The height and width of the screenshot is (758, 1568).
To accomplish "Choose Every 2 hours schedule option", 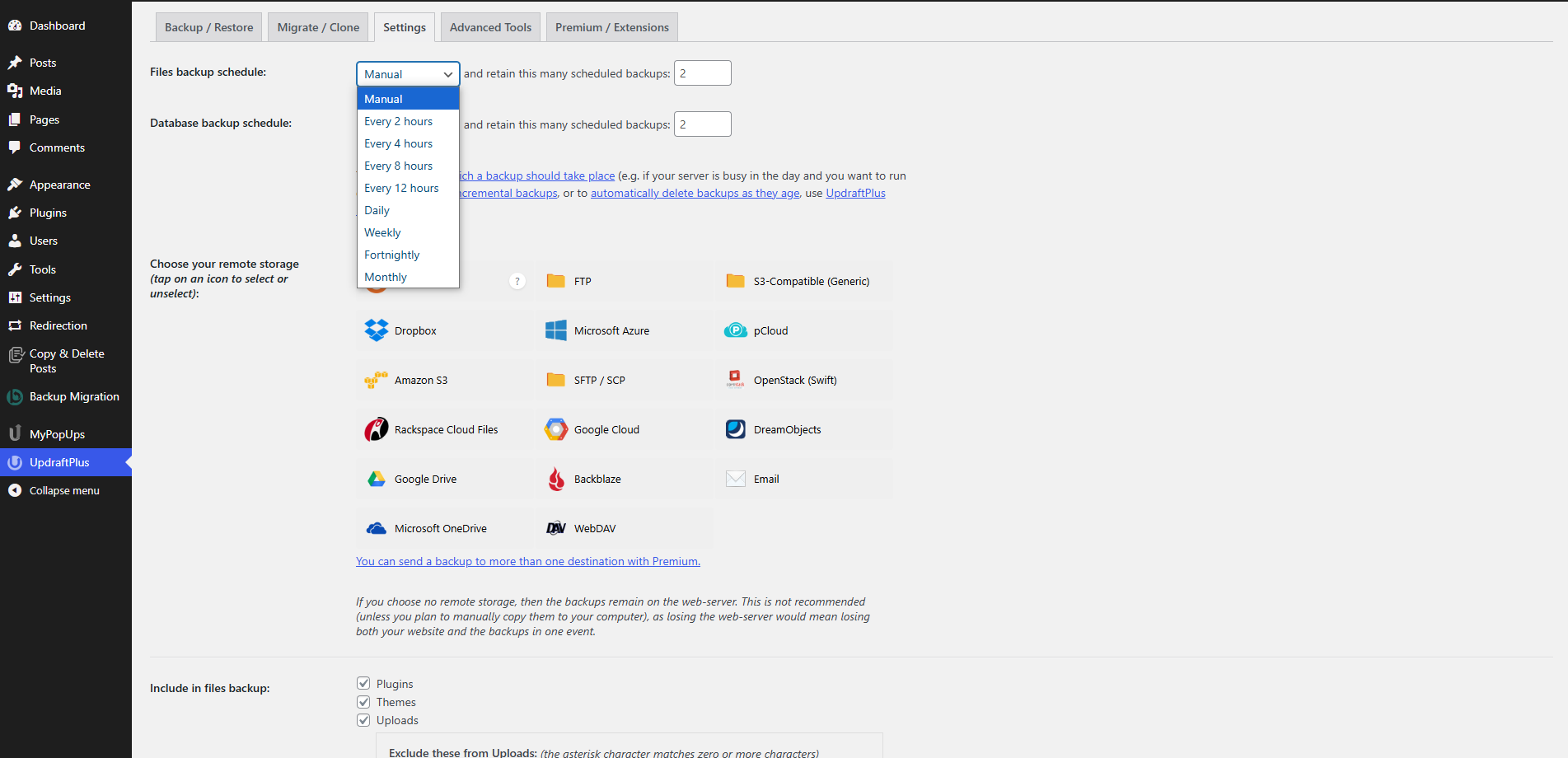I will click(x=408, y=121).
